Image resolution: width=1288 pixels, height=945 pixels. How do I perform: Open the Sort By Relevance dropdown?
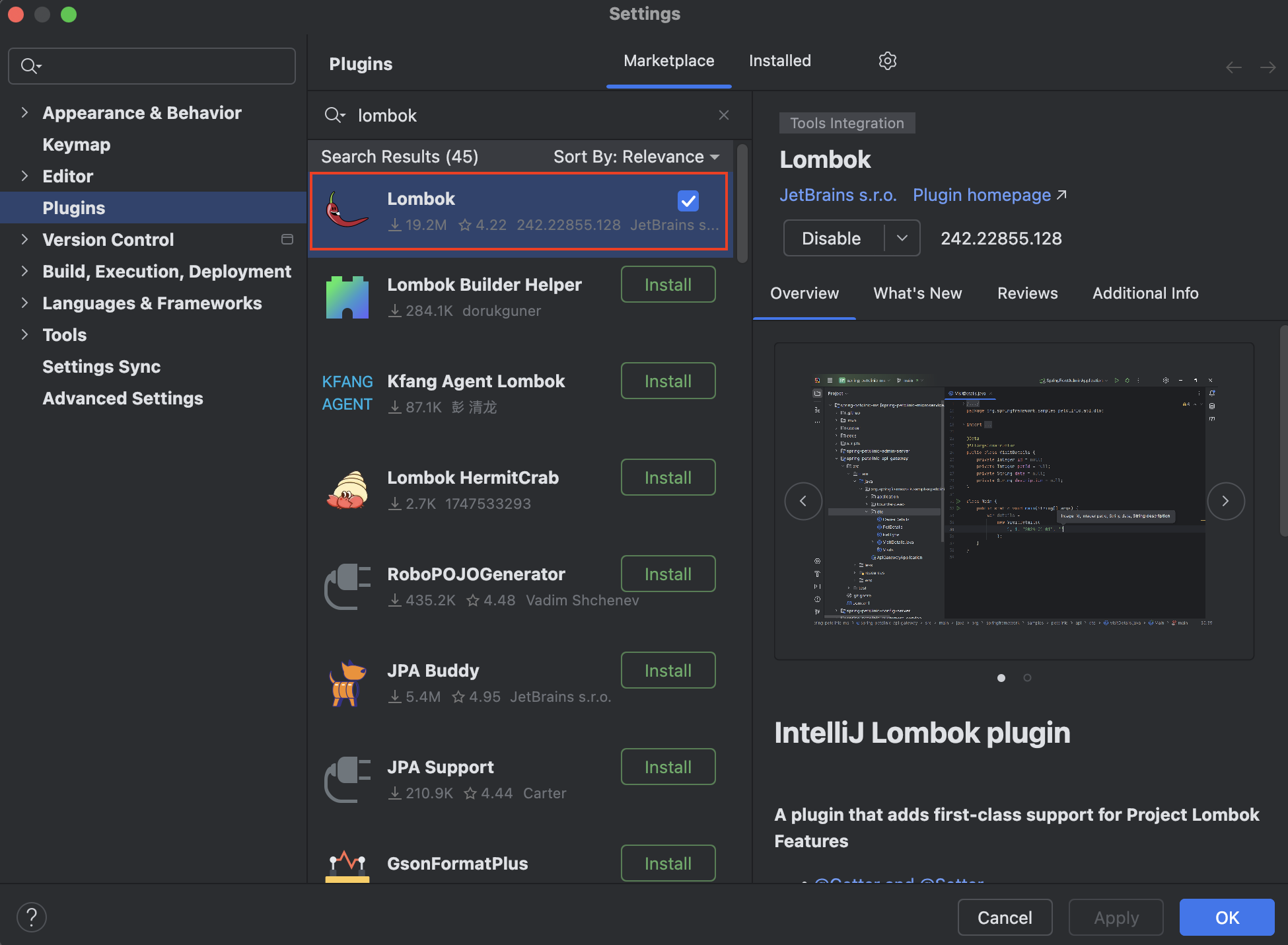point(636,157)
